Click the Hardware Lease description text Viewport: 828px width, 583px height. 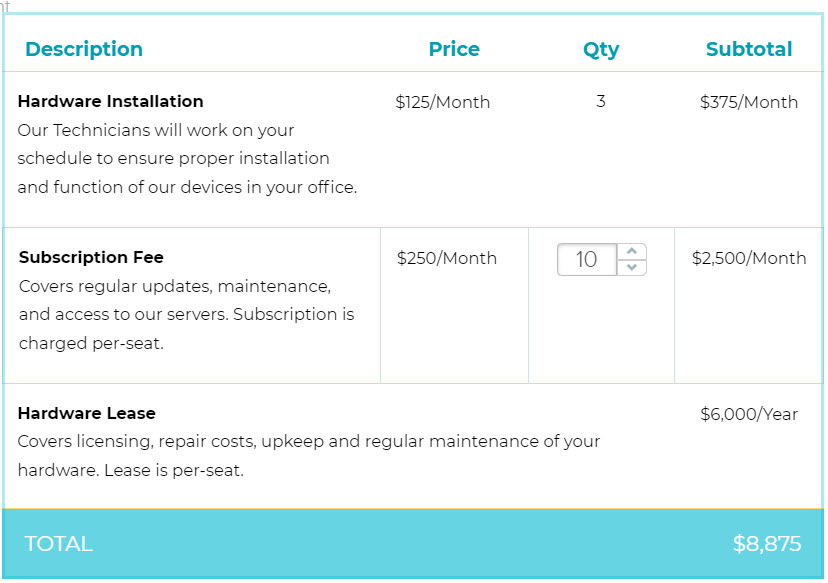pos(308,455)
